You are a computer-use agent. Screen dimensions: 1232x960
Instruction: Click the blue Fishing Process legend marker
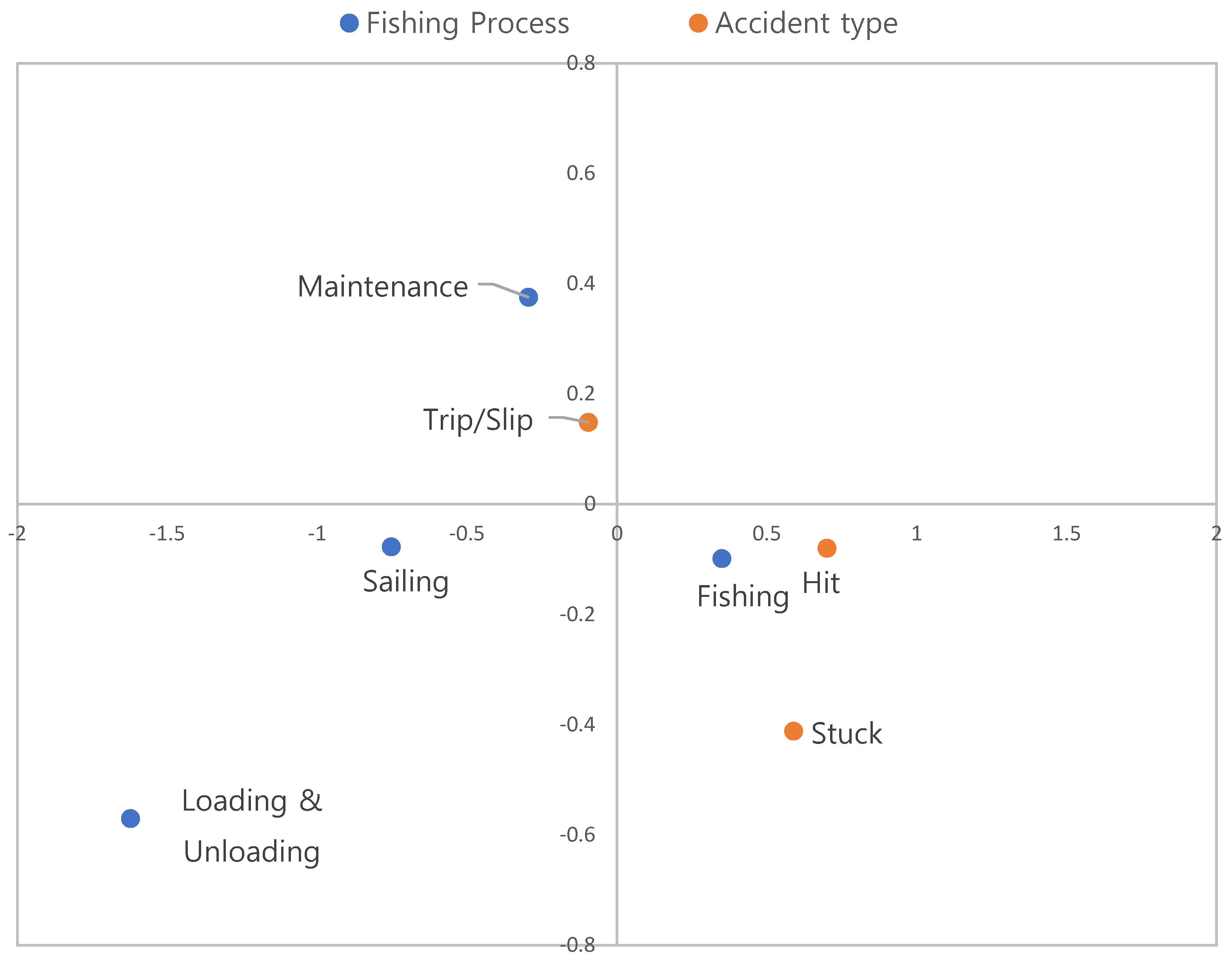coord(349,23)
